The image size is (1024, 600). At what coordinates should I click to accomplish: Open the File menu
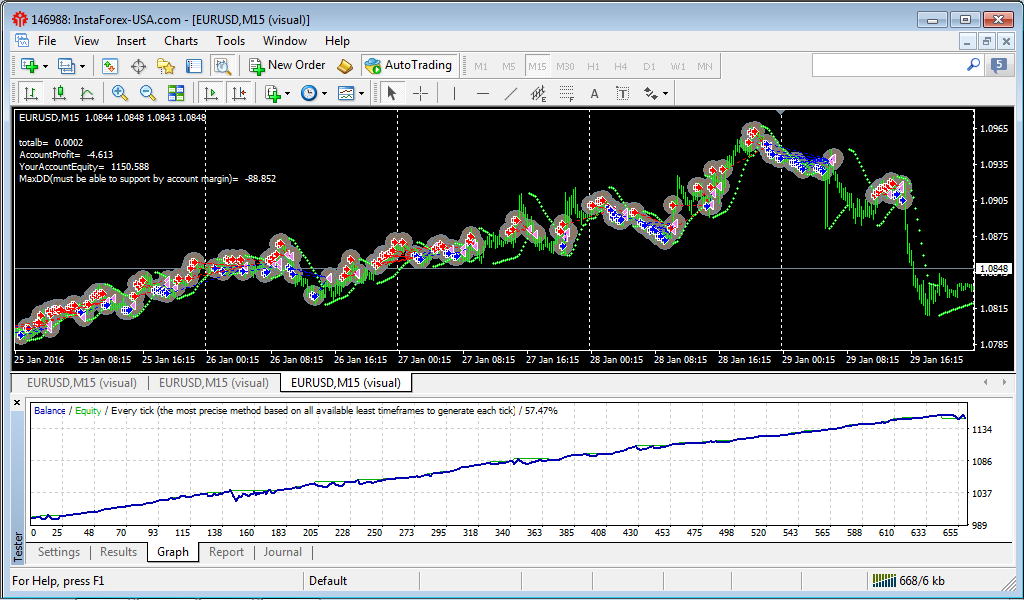(x=47, y=40)
